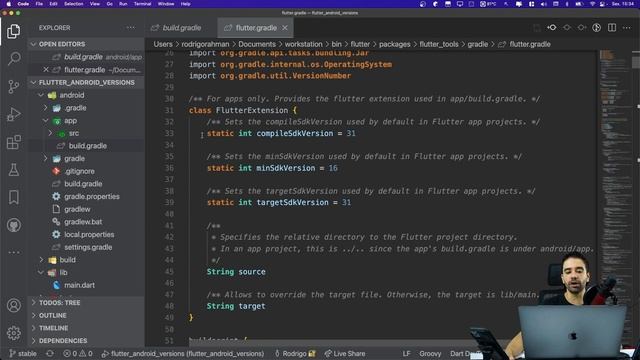Expand the .gradle folder

[46, 108]
